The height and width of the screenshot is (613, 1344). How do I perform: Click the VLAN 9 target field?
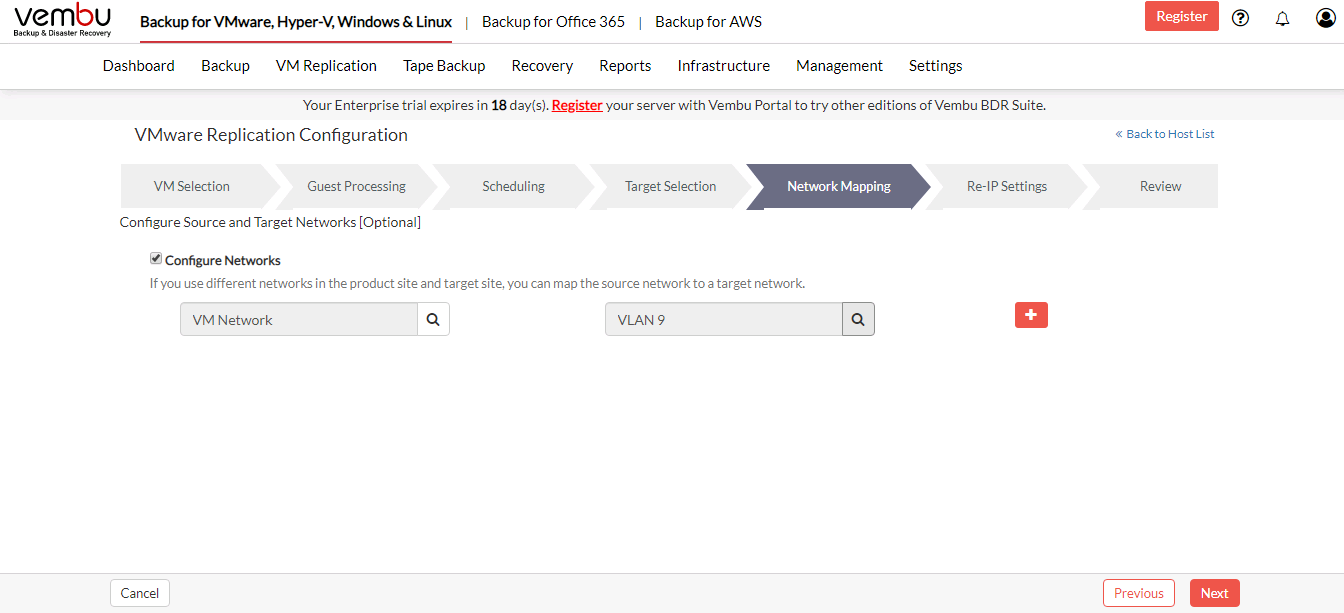724,320
